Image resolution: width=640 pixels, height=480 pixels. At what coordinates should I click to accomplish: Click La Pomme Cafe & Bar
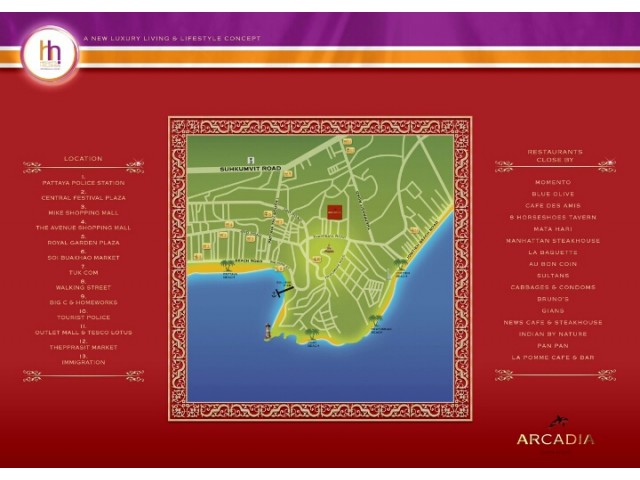pyautogui.click(x=552, y=357)
